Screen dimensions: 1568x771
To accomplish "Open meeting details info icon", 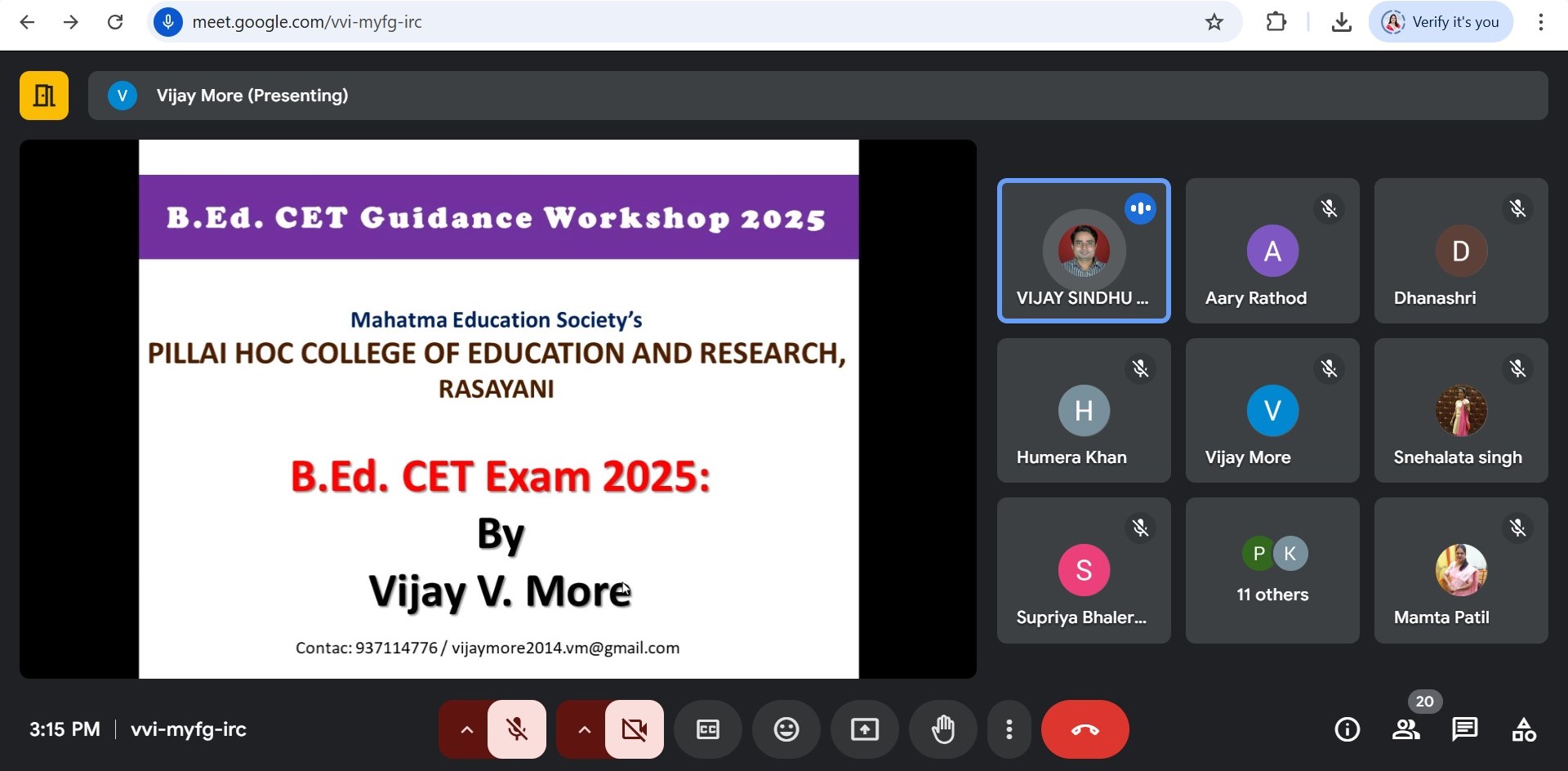I will (x=1347, y=729).
